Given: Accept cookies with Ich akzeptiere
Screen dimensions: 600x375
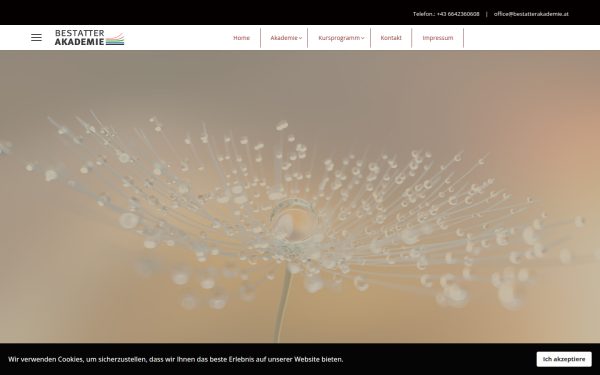Looking at the screenshot, I should (x=564, y=359).
